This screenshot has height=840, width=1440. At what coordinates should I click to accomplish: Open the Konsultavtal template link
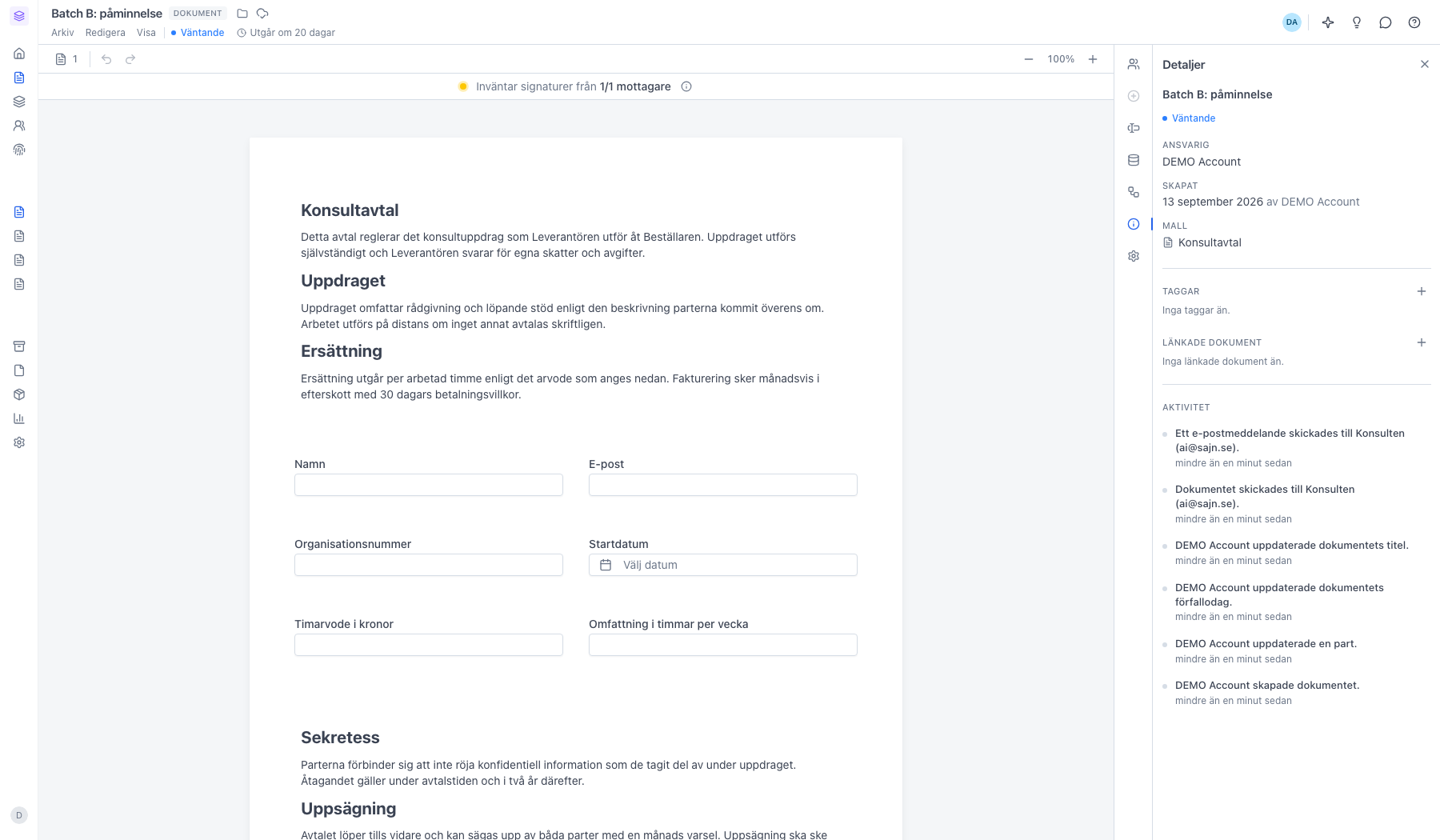pos(1202,242)
